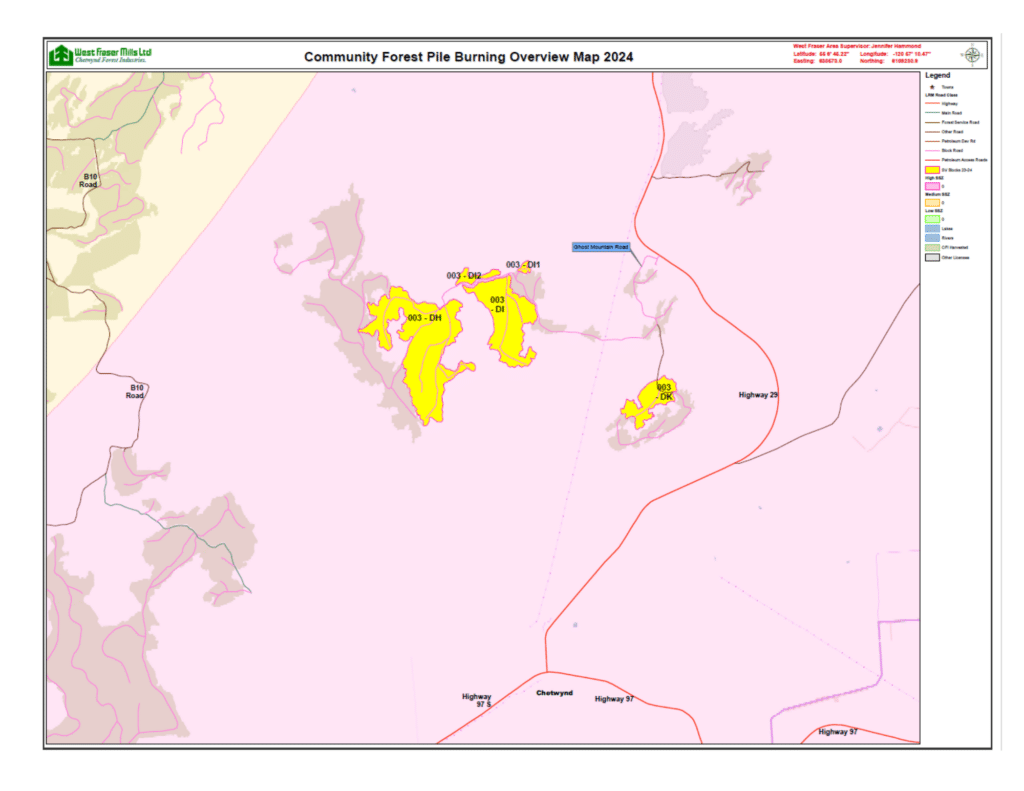The height and width of the screenshot is (791, 1024).
Task: Click the green Main Road legend line
Action: [x=932, y=113]
